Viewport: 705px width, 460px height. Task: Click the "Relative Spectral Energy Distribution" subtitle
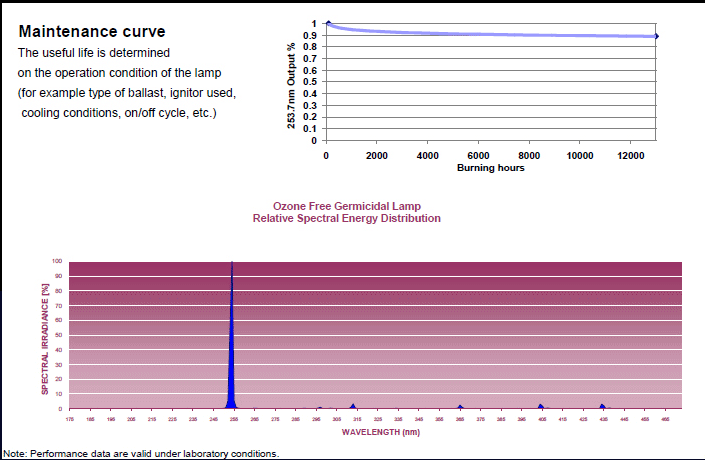[x=346, y=218]
